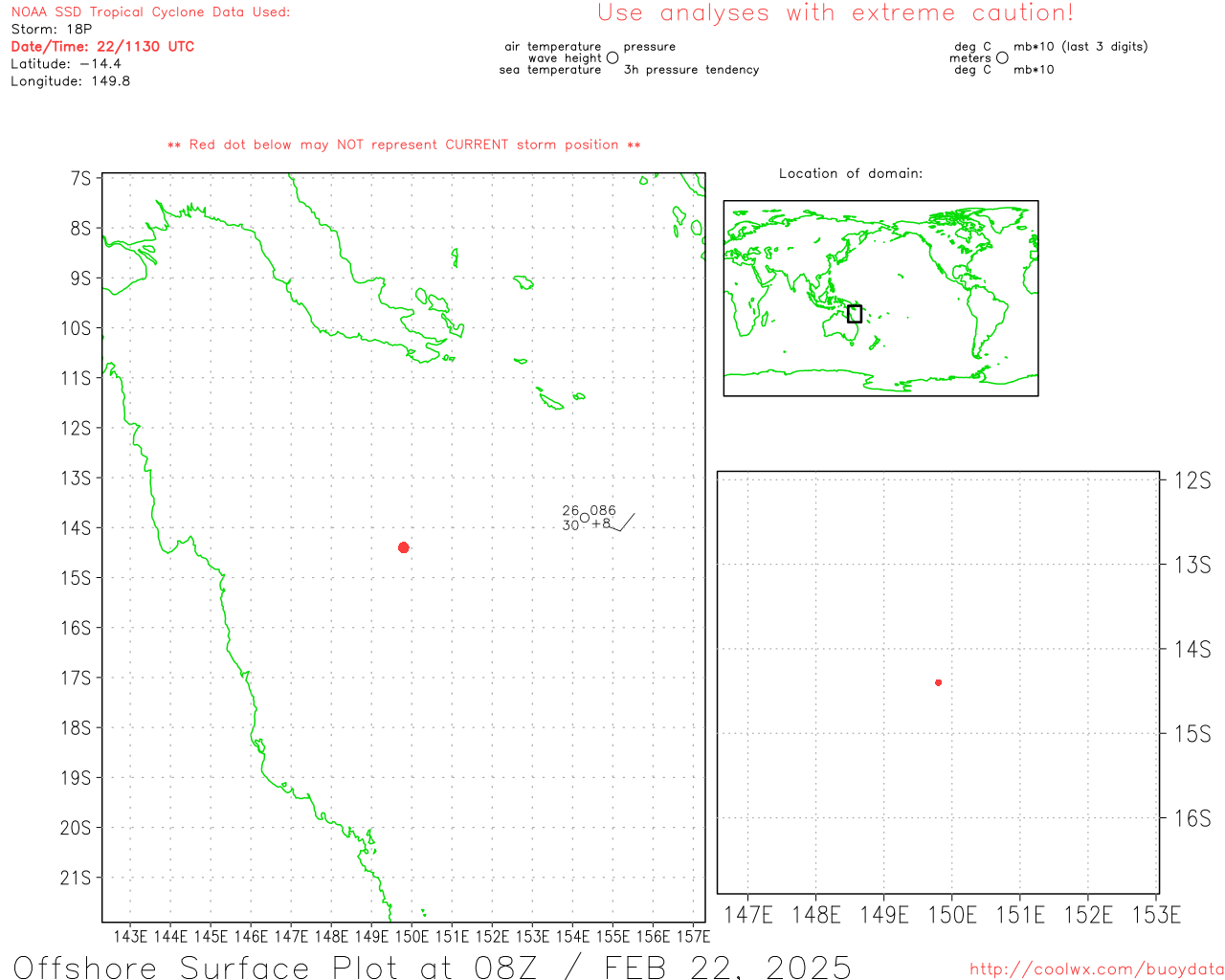Click the 'meters' units legend label
This screenshot has height=980, width=1225.
970,58
